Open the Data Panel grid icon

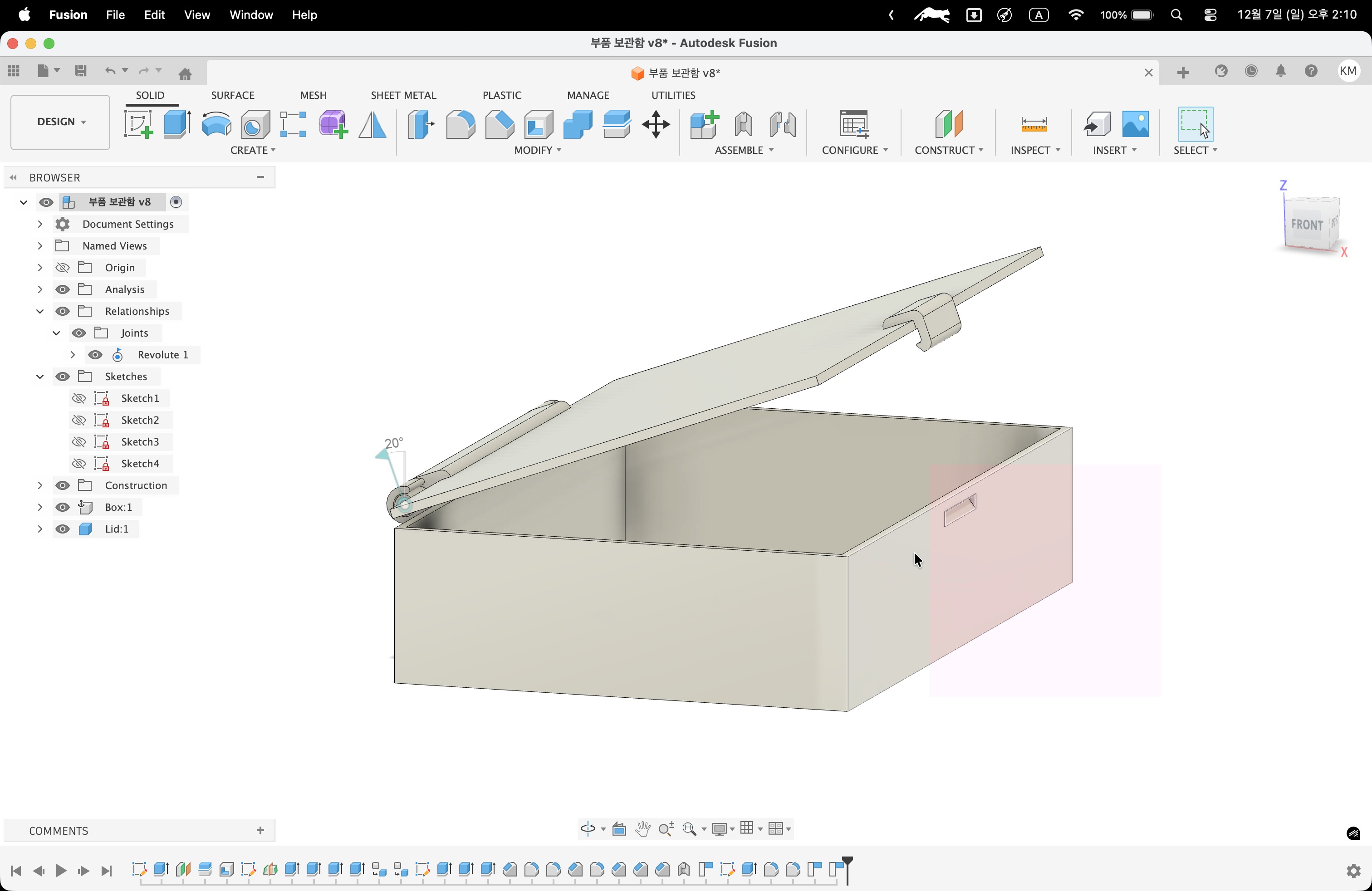pyautogui.click(x=14, y=71)
